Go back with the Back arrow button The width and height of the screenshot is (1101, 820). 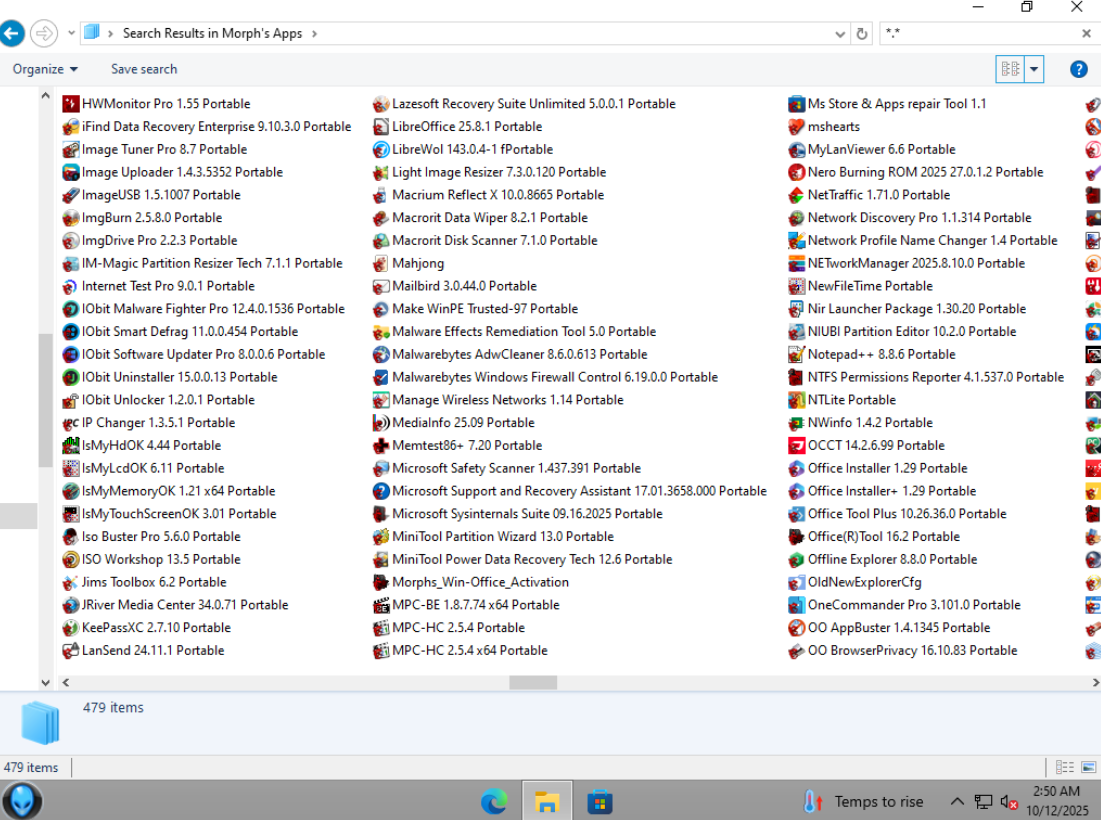[12, 33]
